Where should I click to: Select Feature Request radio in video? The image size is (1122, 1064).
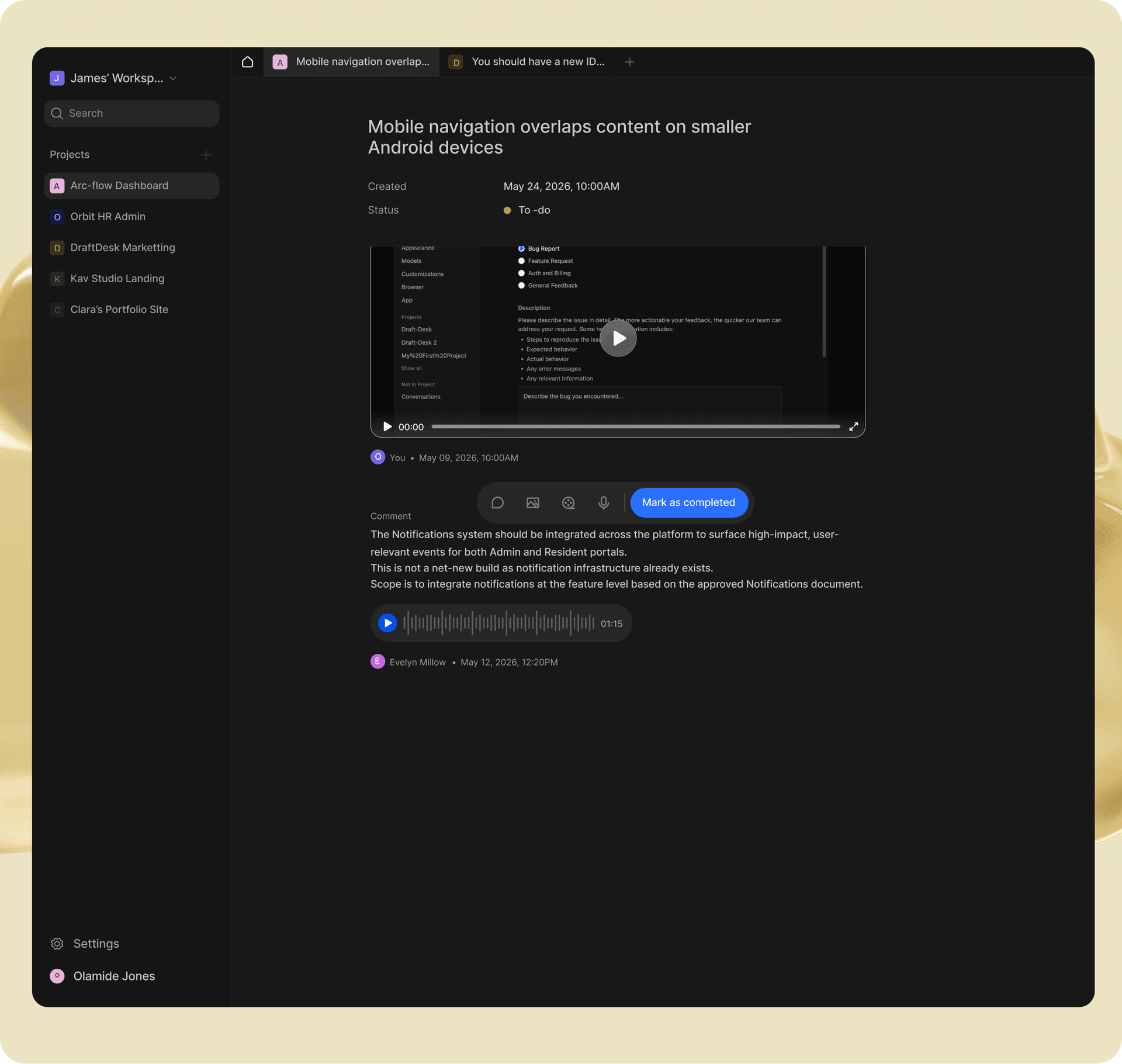(521, 261)
